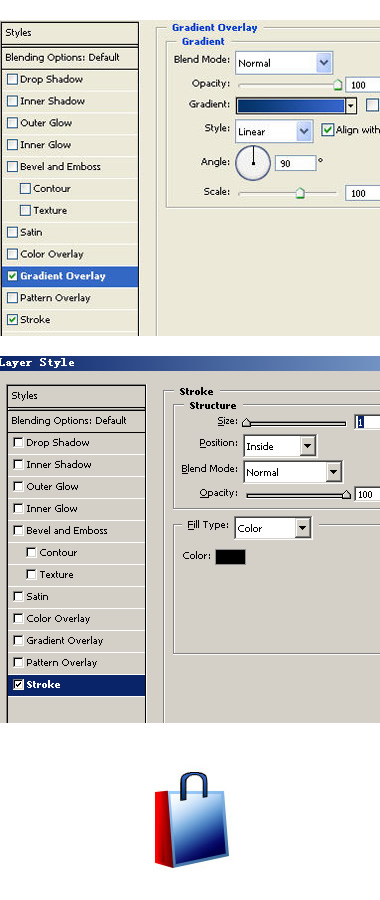The height and width of the screenshot is (900, 380).
Task: Click Opacity value field in Stroke settings
Action: (367, 494)
